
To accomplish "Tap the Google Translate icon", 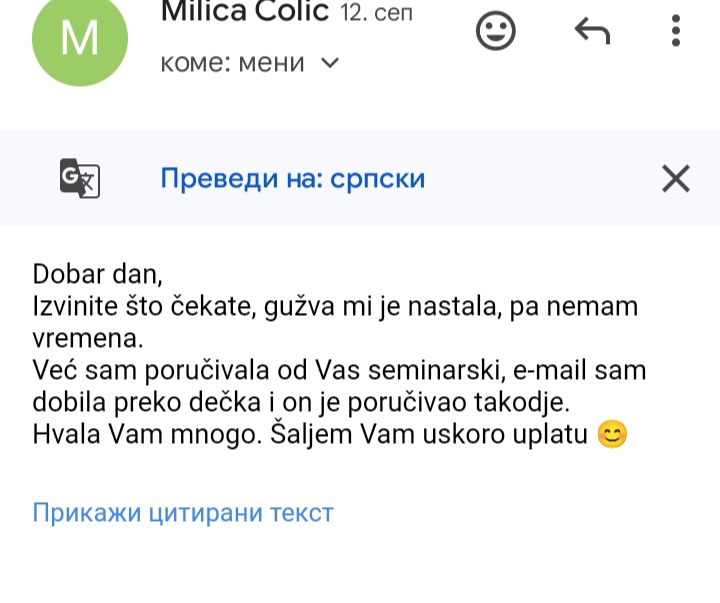I will [80, 179].
